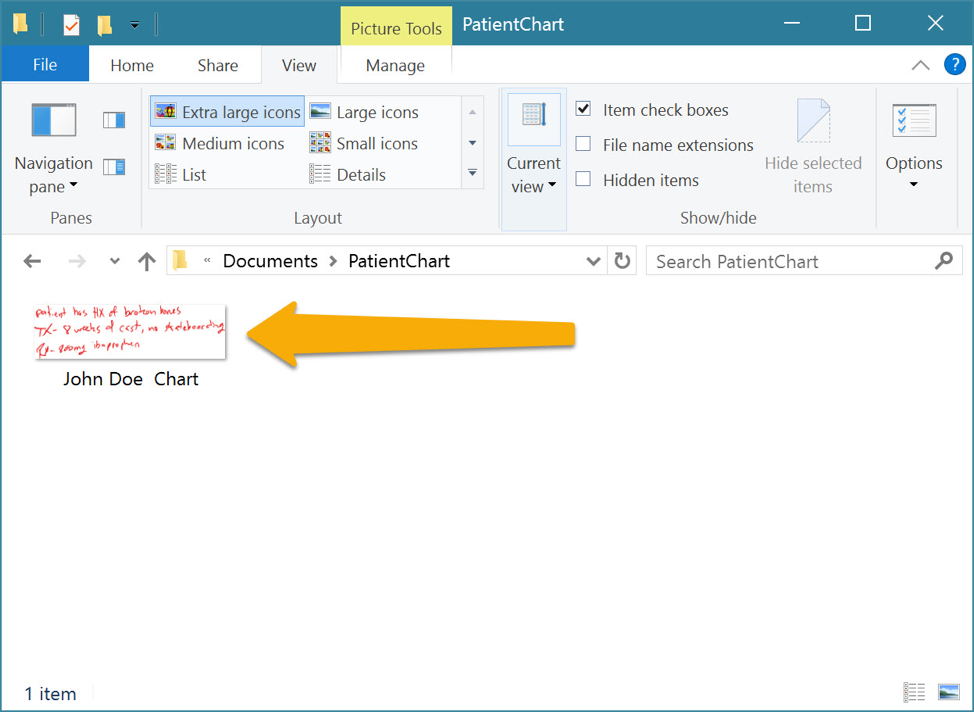Open the Navigation pane menu
This screenshot has height=712, width=974.
(x=53, y=149)
